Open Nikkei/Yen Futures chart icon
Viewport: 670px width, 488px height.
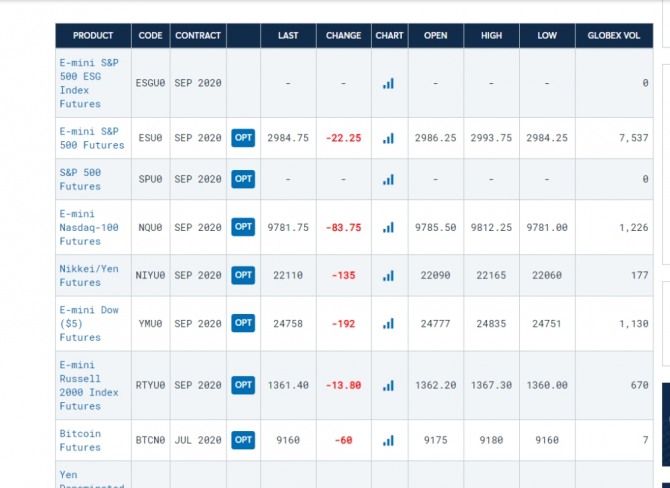tap(388, 275)
